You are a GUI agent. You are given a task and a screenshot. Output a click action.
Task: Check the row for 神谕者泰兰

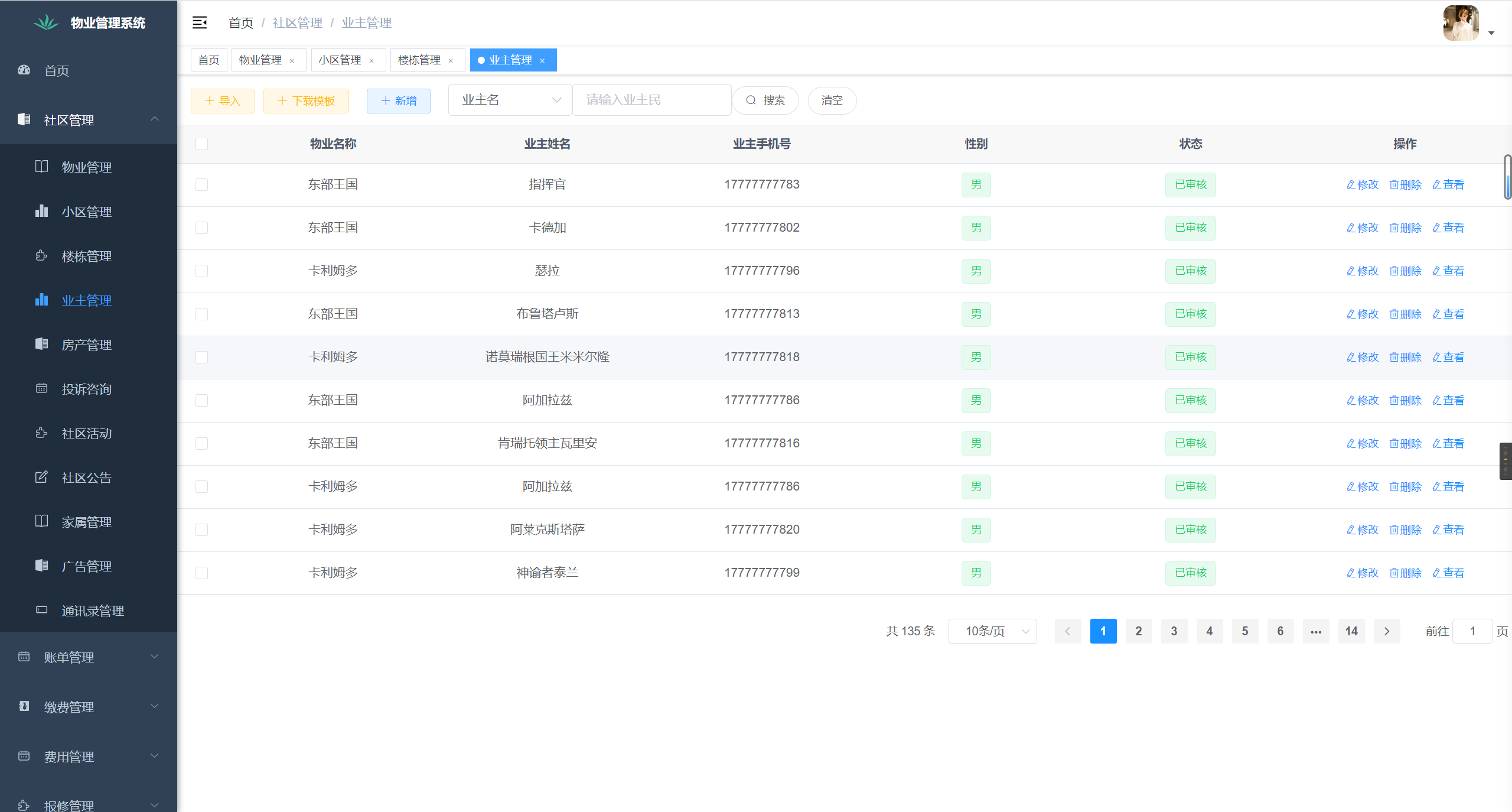(201, 573)
